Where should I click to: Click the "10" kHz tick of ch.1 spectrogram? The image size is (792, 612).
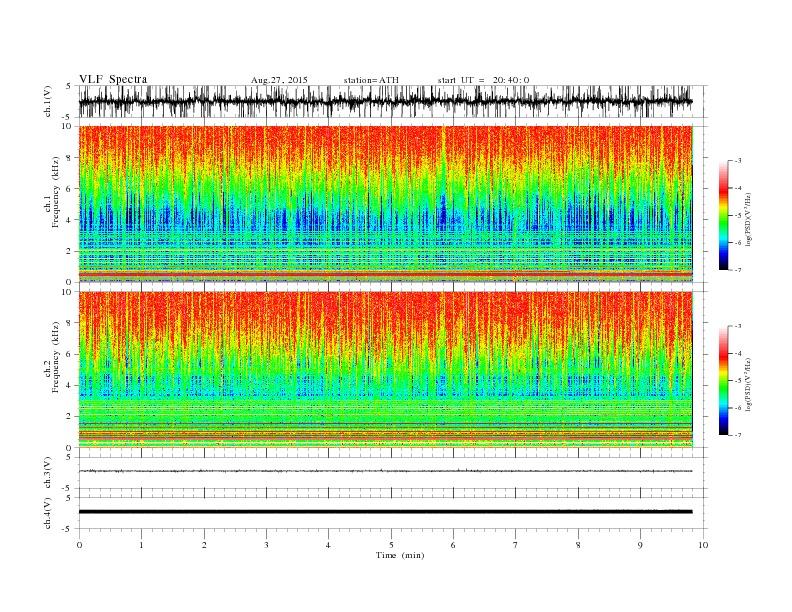point(67,126)
